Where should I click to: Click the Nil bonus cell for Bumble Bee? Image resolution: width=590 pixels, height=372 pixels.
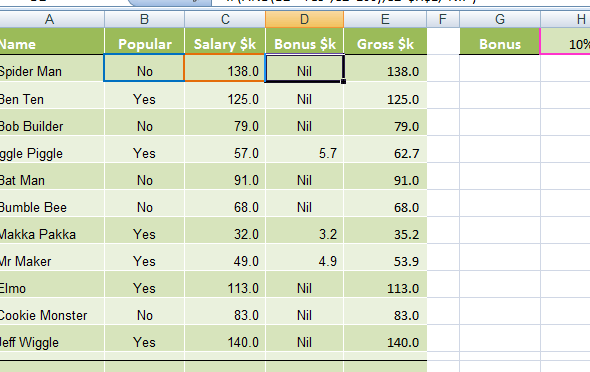[x=304, y=204]
